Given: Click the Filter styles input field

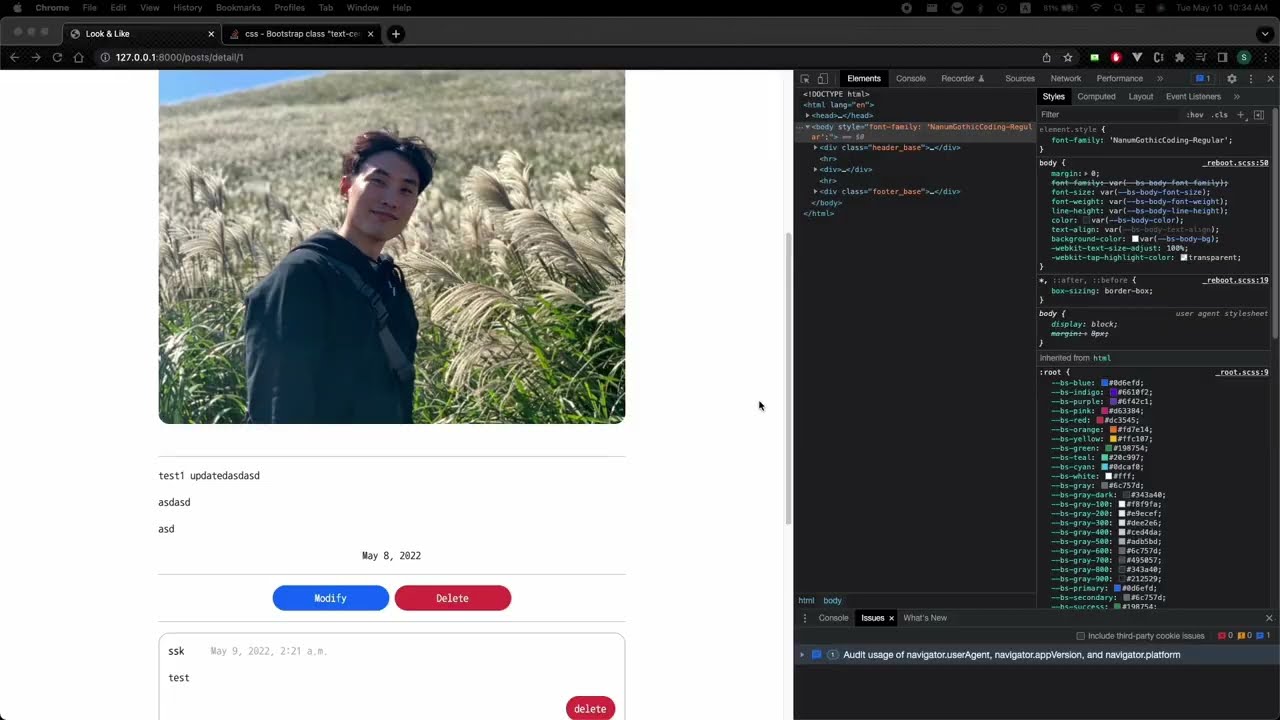Looking at the screenshot, I should [x=1108, y=115].
